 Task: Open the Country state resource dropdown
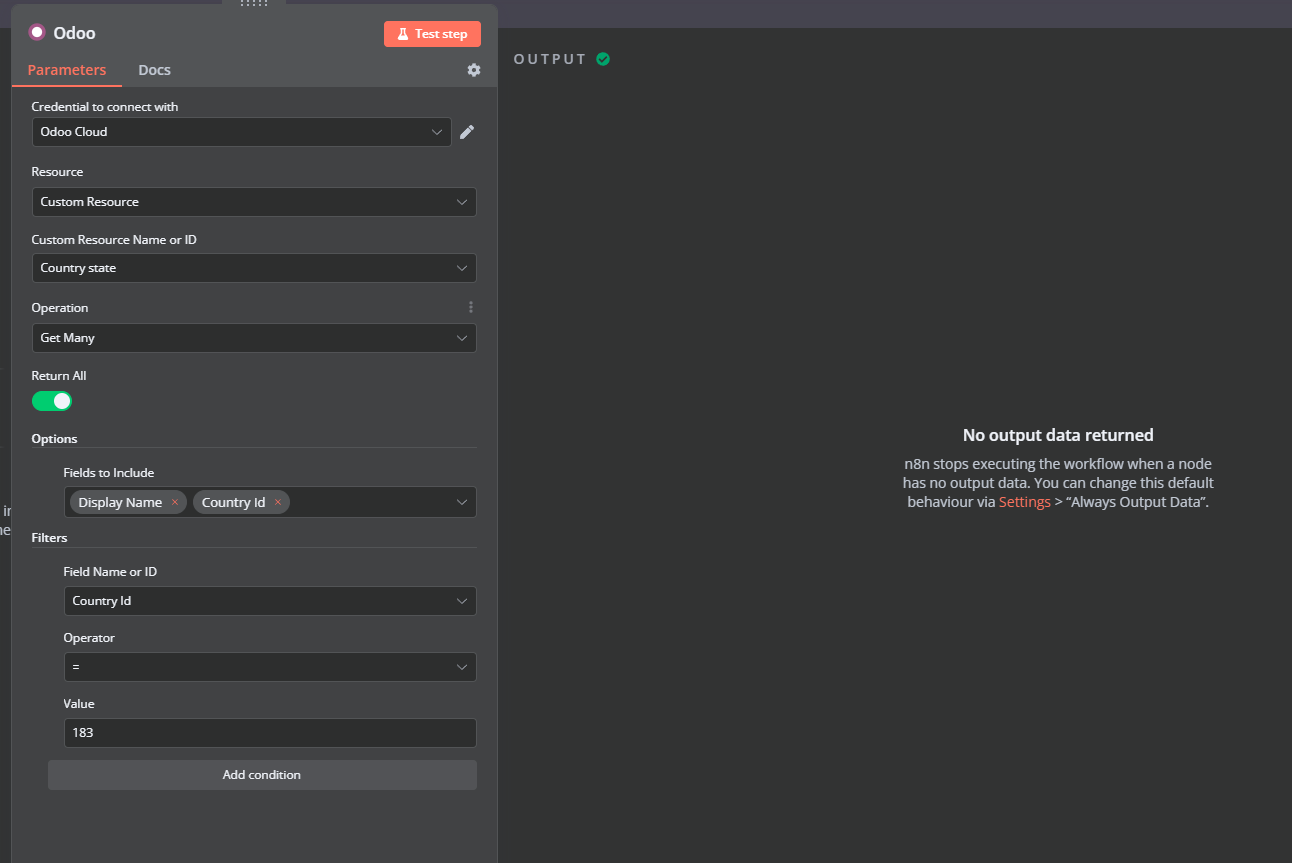(254, 268)
